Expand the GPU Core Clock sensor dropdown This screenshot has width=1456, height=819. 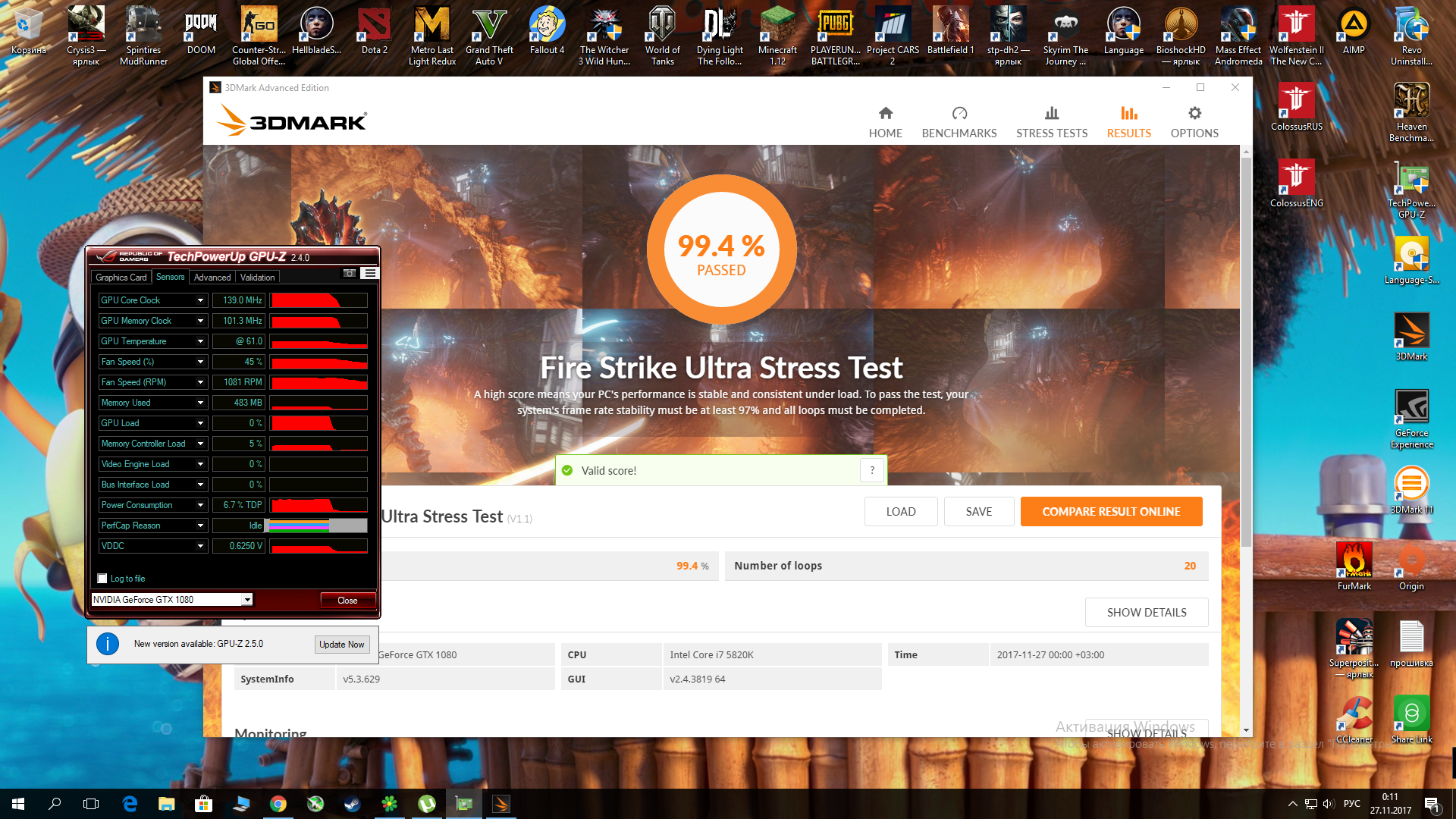200,300
